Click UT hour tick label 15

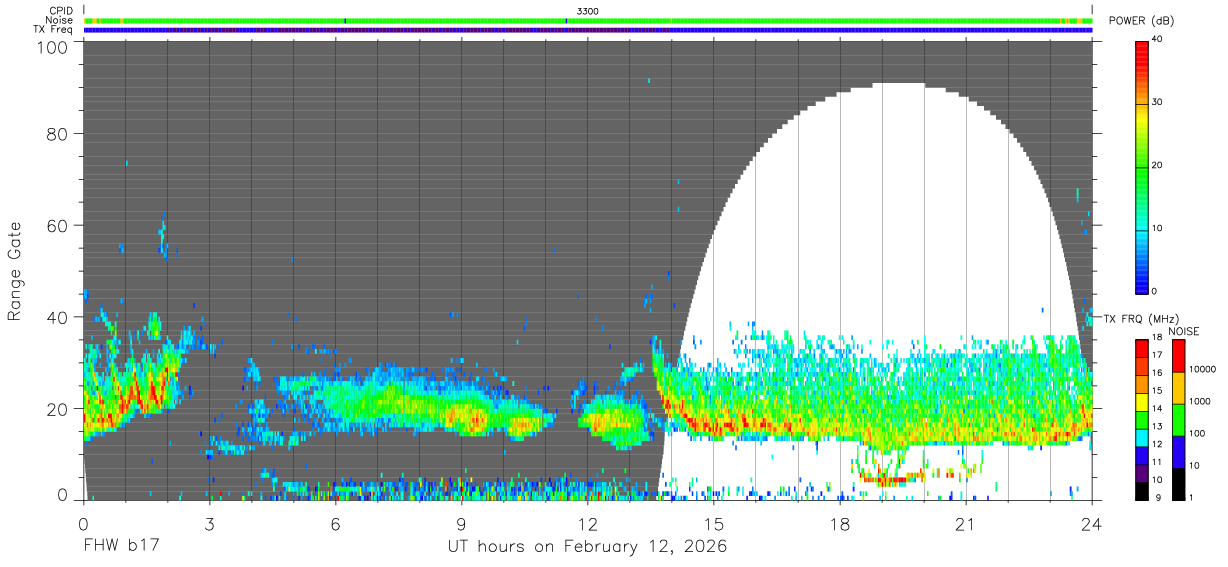click(x=713, y=523)
